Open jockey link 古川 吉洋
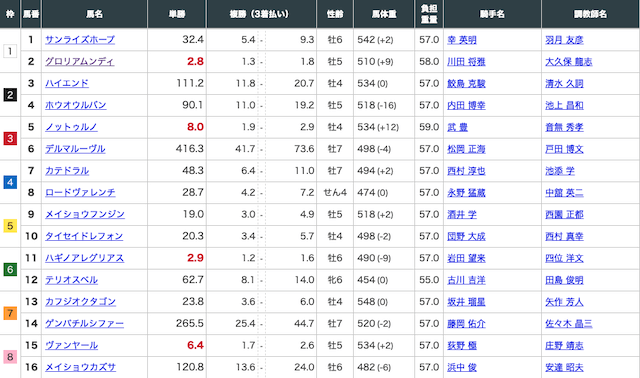The width and height of the screenshot is (640, 378). [x=466, y=280]
